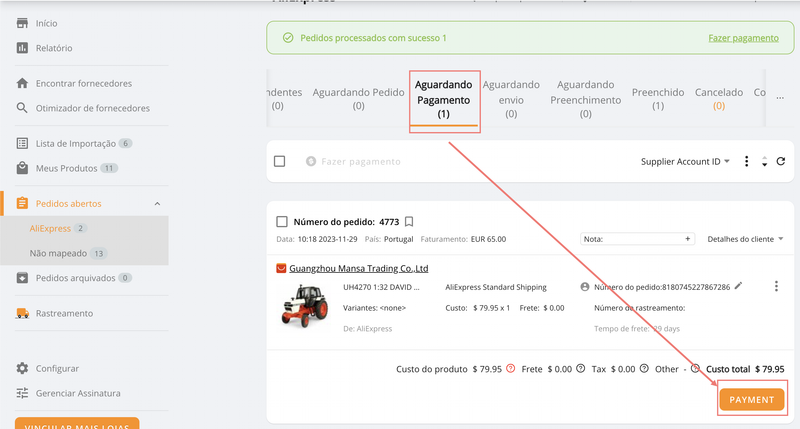Screen dimensions: 800x429
Task: Click the bookmark icon beside order 4773
Action: 409,222
